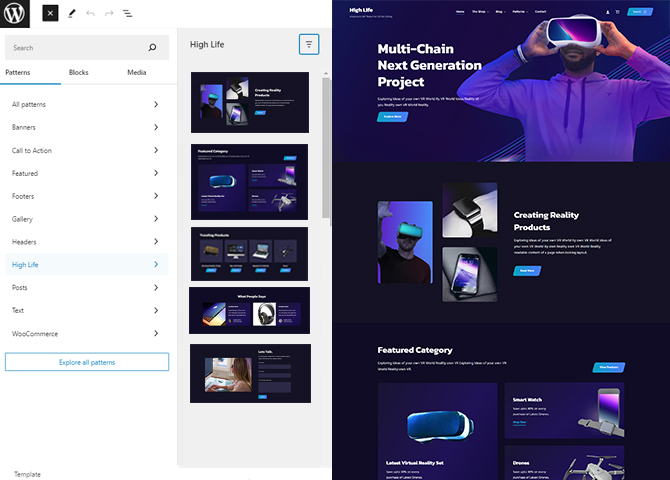The height and width of the screenshot is (480, 670).
Task: Expand the Call to Action category
Action: point(84,150)
